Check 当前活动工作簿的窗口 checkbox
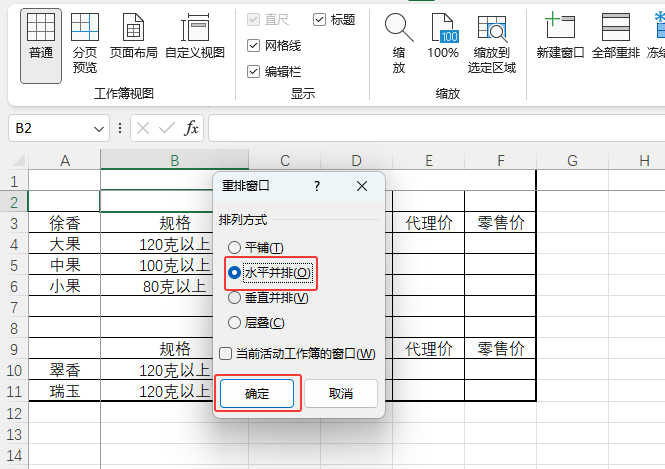The width and height of the screenshot is (665, 469). [x=226, y=353]
